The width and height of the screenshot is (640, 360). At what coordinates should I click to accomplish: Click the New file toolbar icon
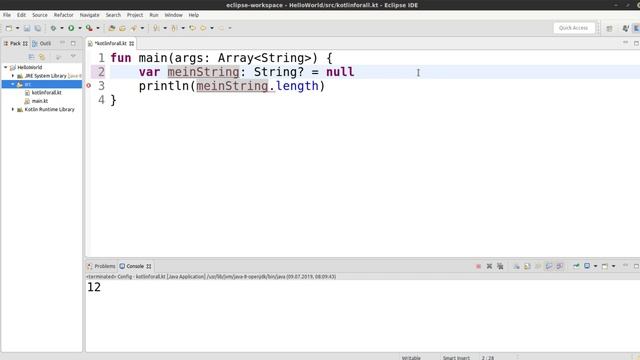[9, 28]
